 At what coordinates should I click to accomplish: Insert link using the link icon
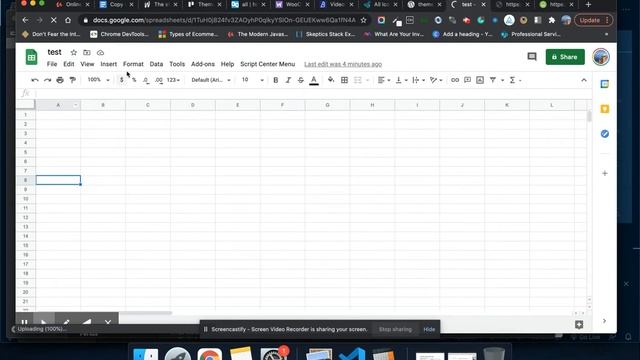point(455,80)
